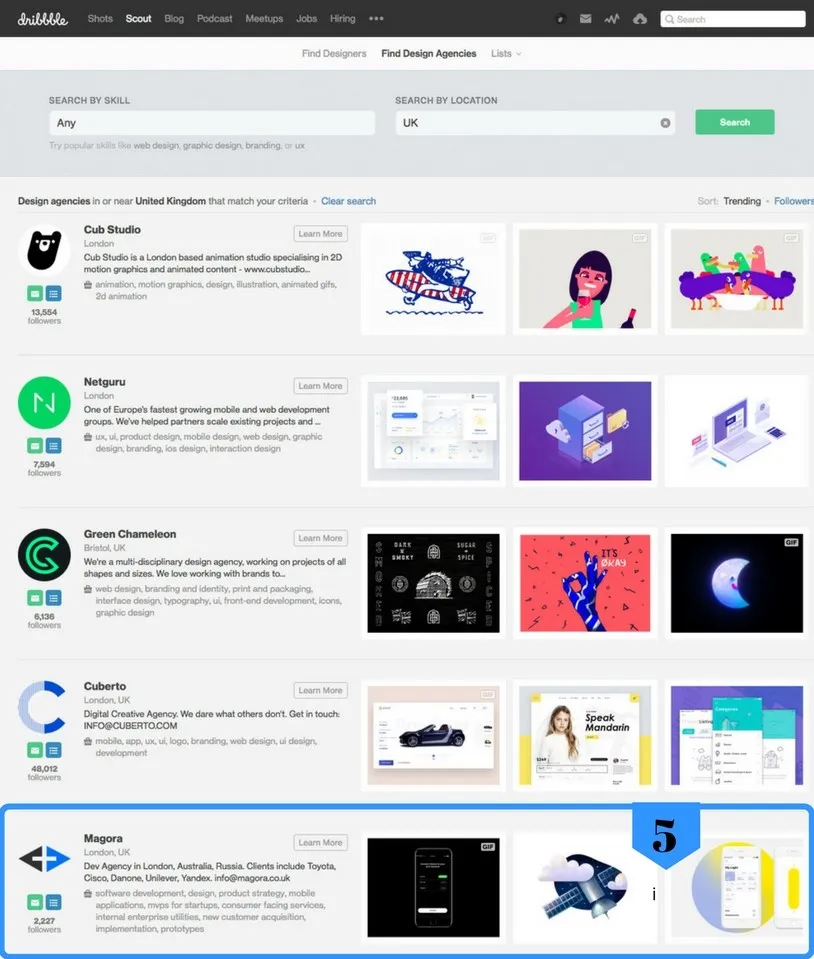Add Cub Studio to list via blue icon
The width and height of the screenshot is (814, 959).
(x=54, y=294)
